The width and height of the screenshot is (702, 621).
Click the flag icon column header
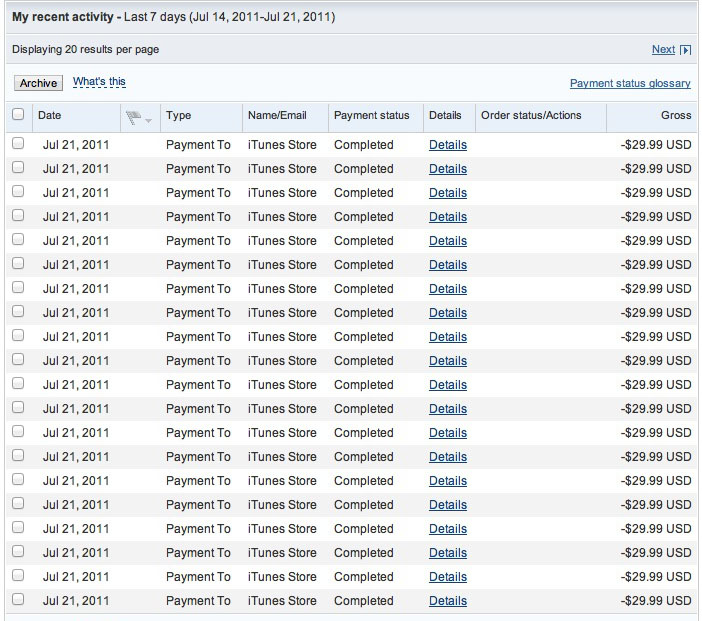(x=133, y=117)
